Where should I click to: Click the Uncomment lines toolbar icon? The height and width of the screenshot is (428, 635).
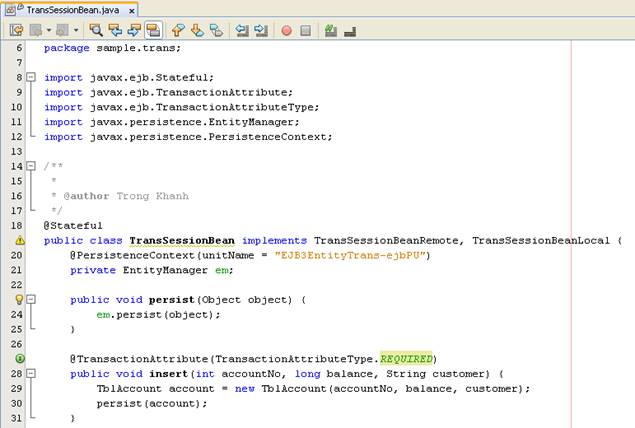350,31
